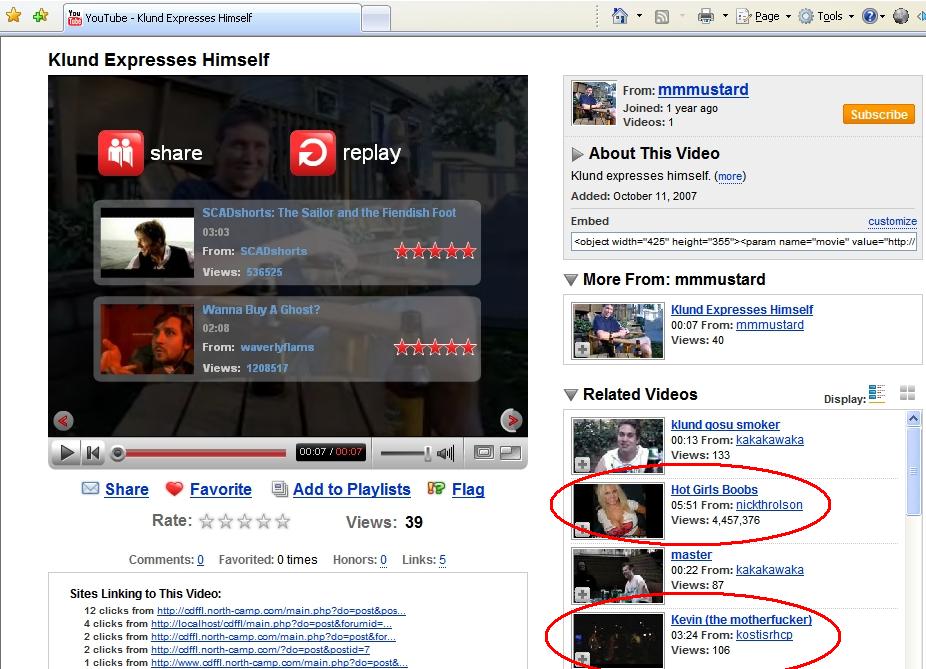Open the klund gosu smoker video link

(725, 425)
